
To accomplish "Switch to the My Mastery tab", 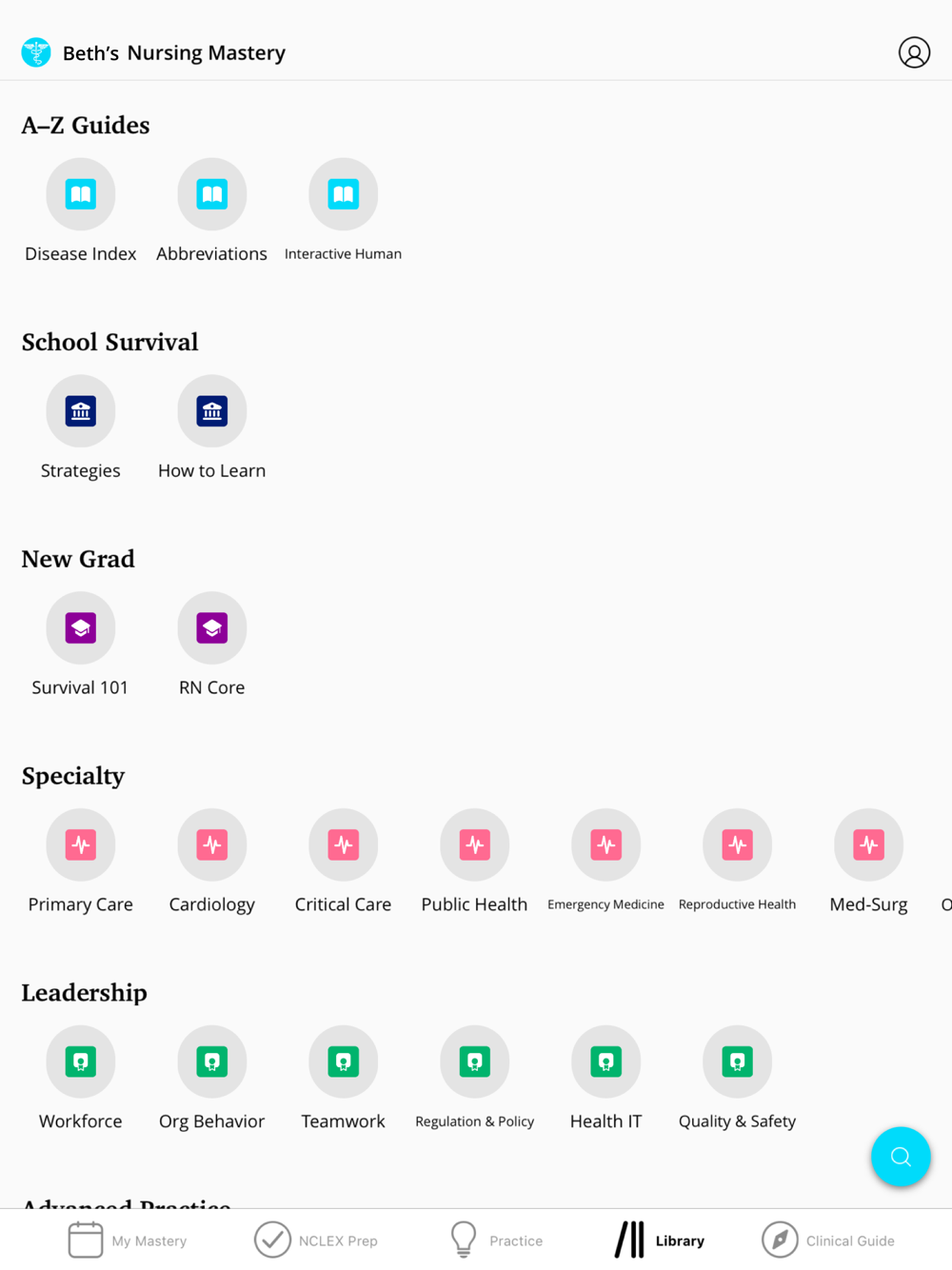I will click(128, 1240).
